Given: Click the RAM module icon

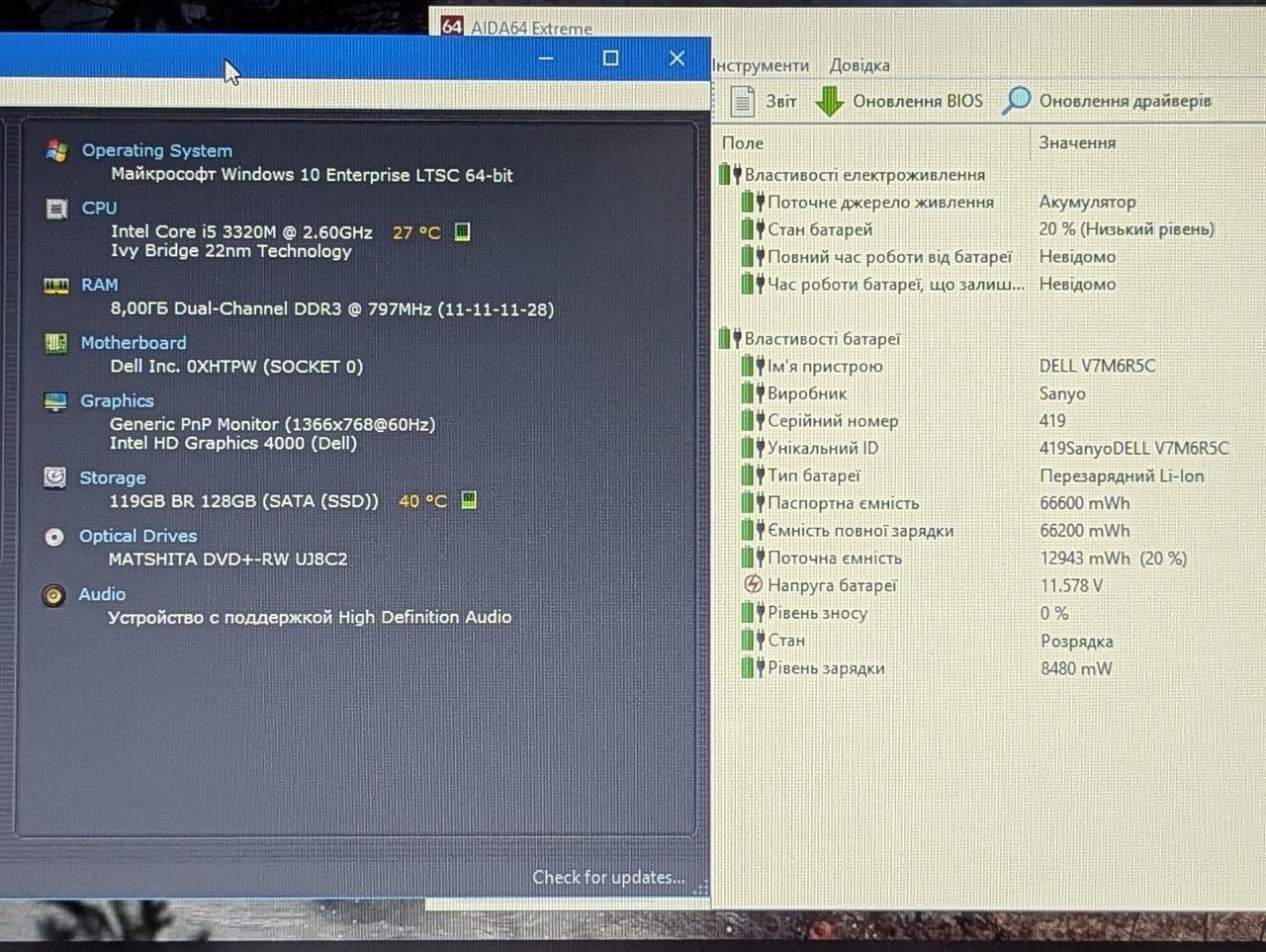Looking at the screenshot, I should point(56,286).
